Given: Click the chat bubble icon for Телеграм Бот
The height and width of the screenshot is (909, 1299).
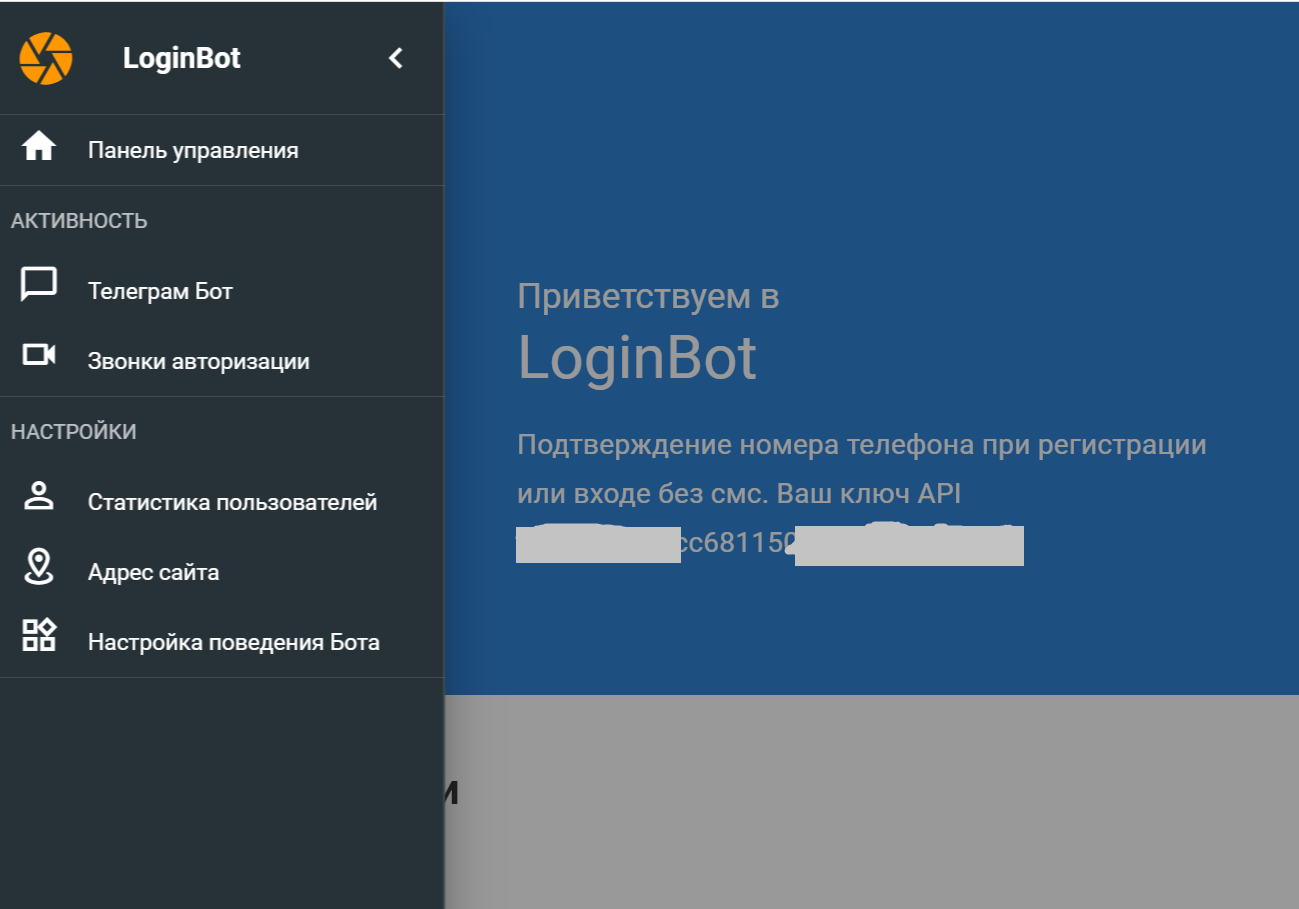Looking at the screenshot, I should point(39,285).
